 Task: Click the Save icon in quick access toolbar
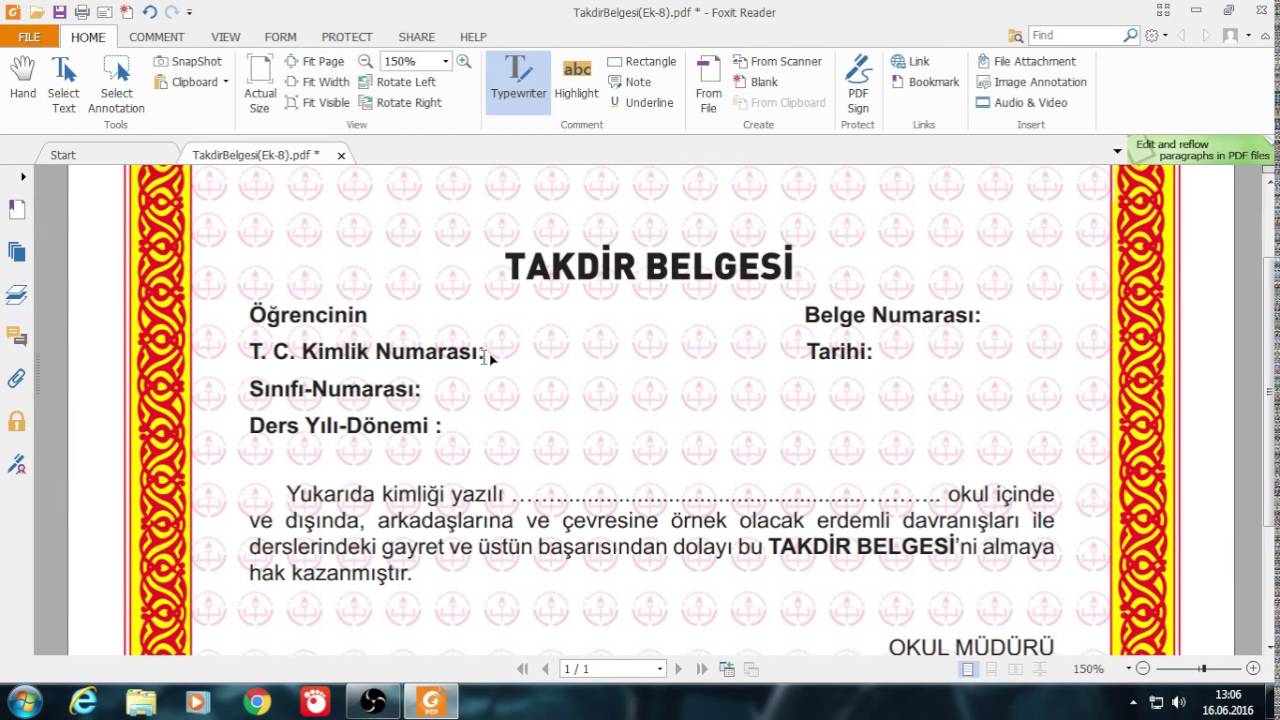pos(59,12)
